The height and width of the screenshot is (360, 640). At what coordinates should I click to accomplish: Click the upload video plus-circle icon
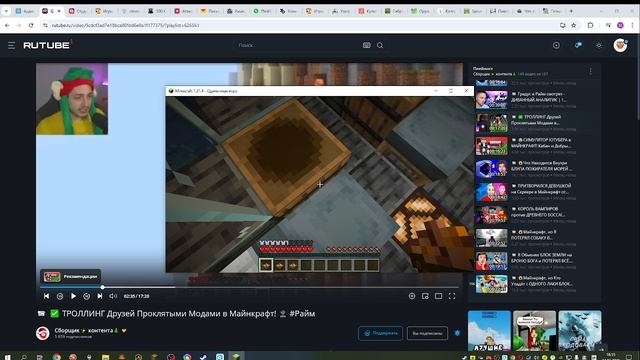[556, 45]
